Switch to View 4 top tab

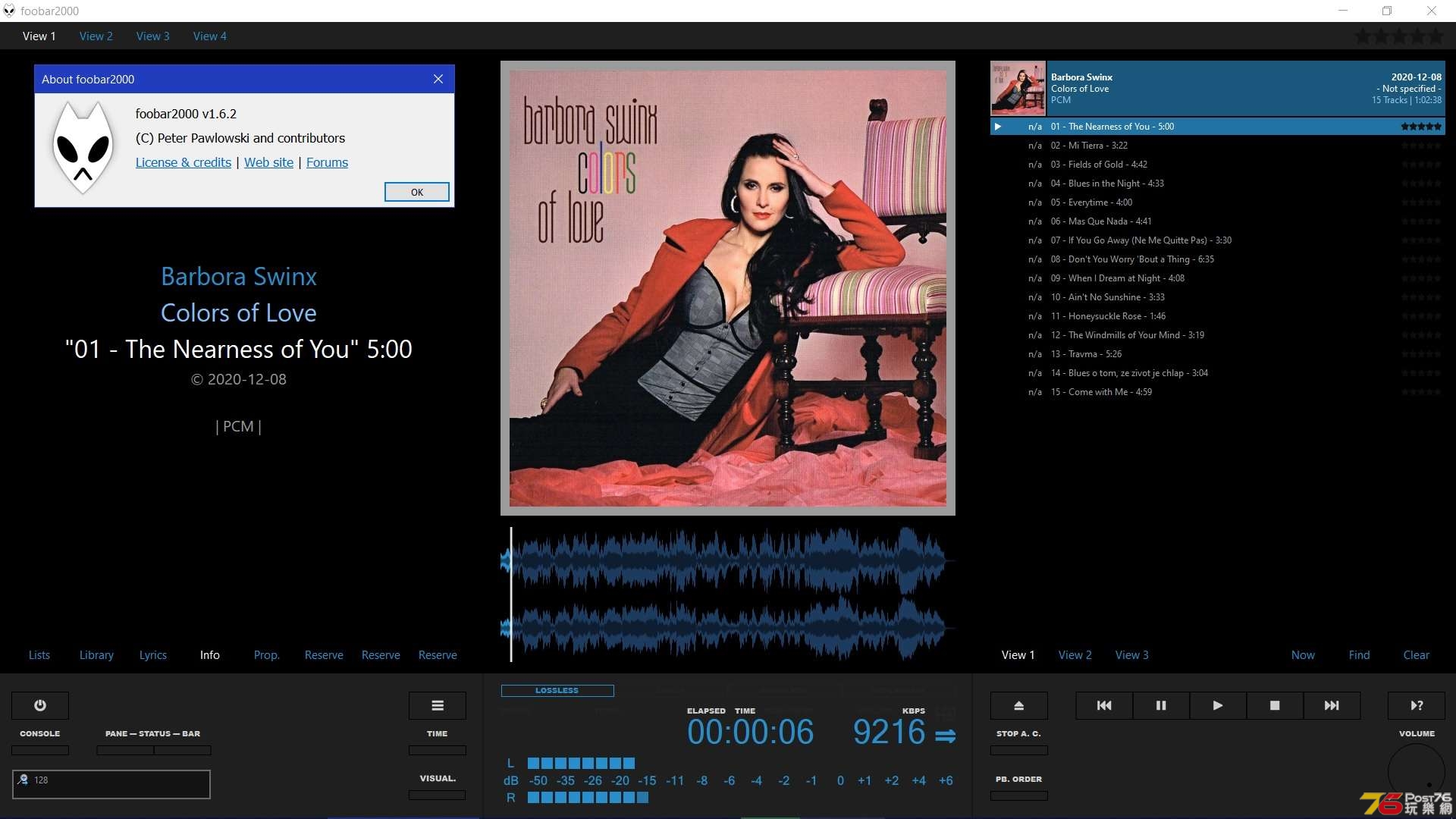tap(209, 36)
